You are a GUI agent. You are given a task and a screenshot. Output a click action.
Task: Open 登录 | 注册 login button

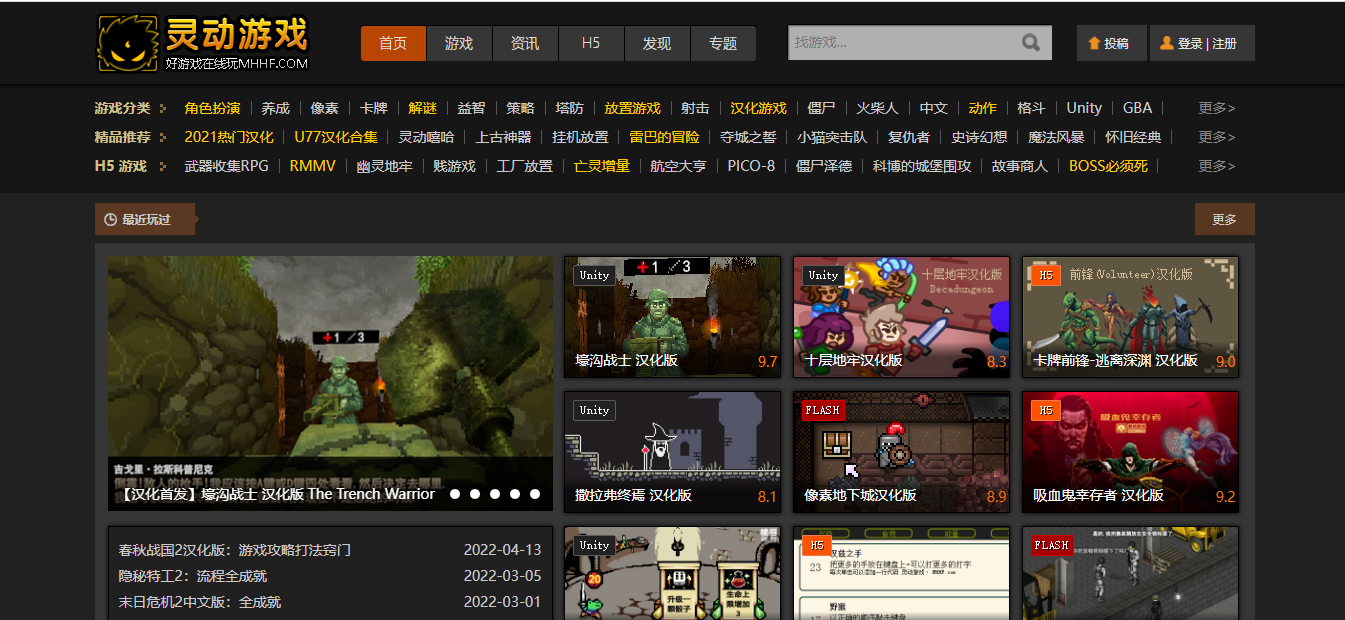(1202, 43)
